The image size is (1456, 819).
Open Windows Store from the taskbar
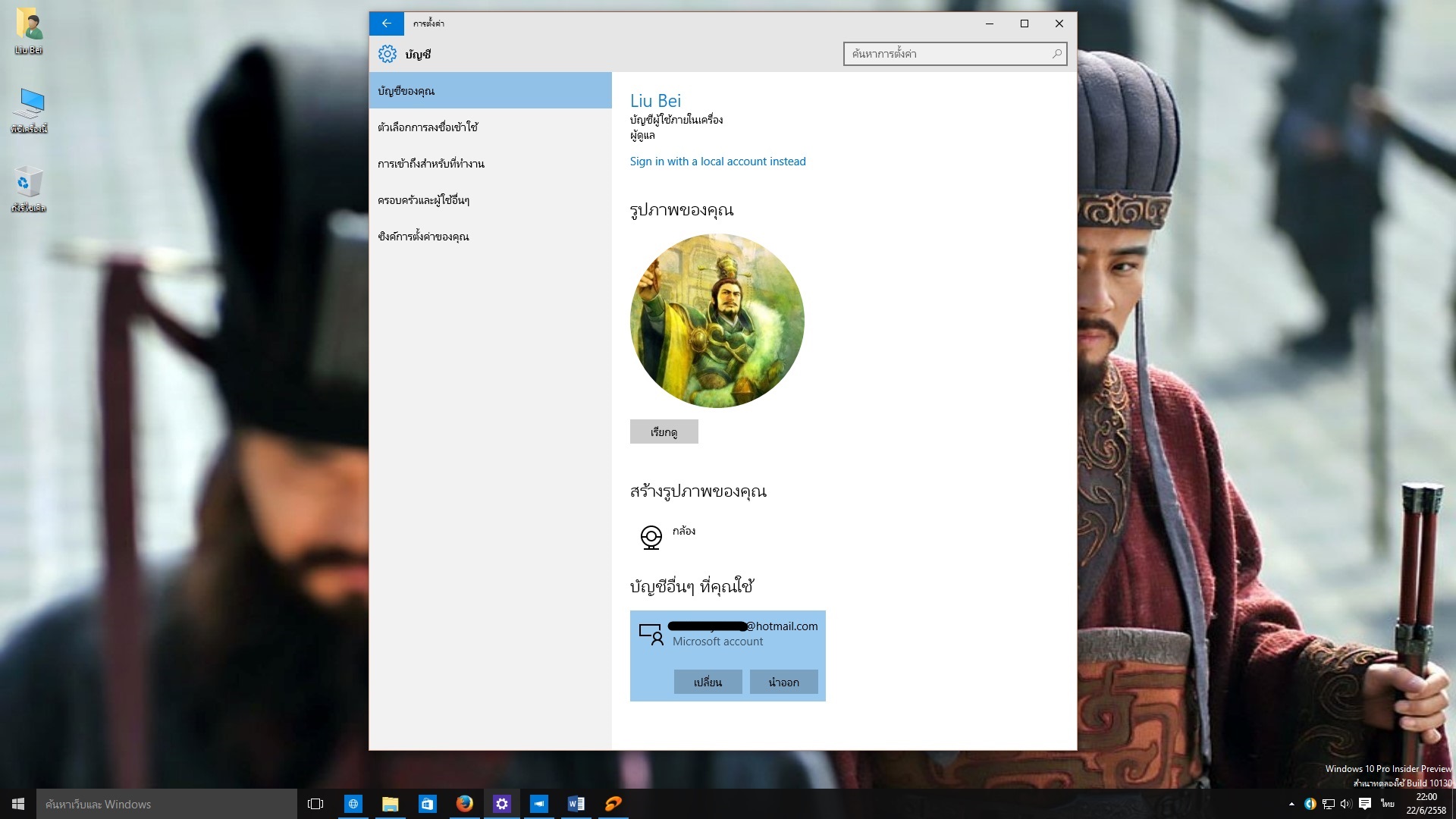pyautogui.click(x=427, y=804)
